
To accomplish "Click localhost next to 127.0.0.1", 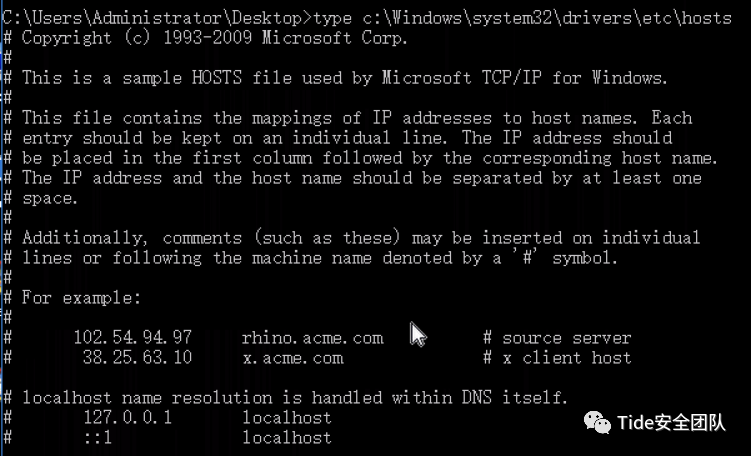I will (x=287, y=417).
